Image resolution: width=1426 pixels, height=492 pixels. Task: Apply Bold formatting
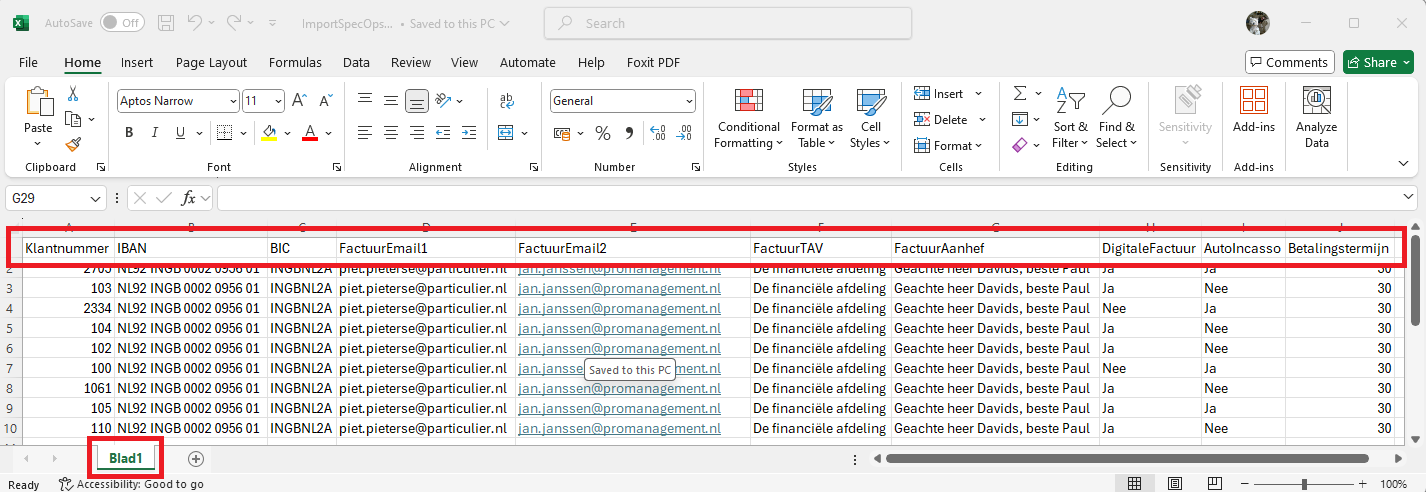pyautogui.click(x=129, y=133)
